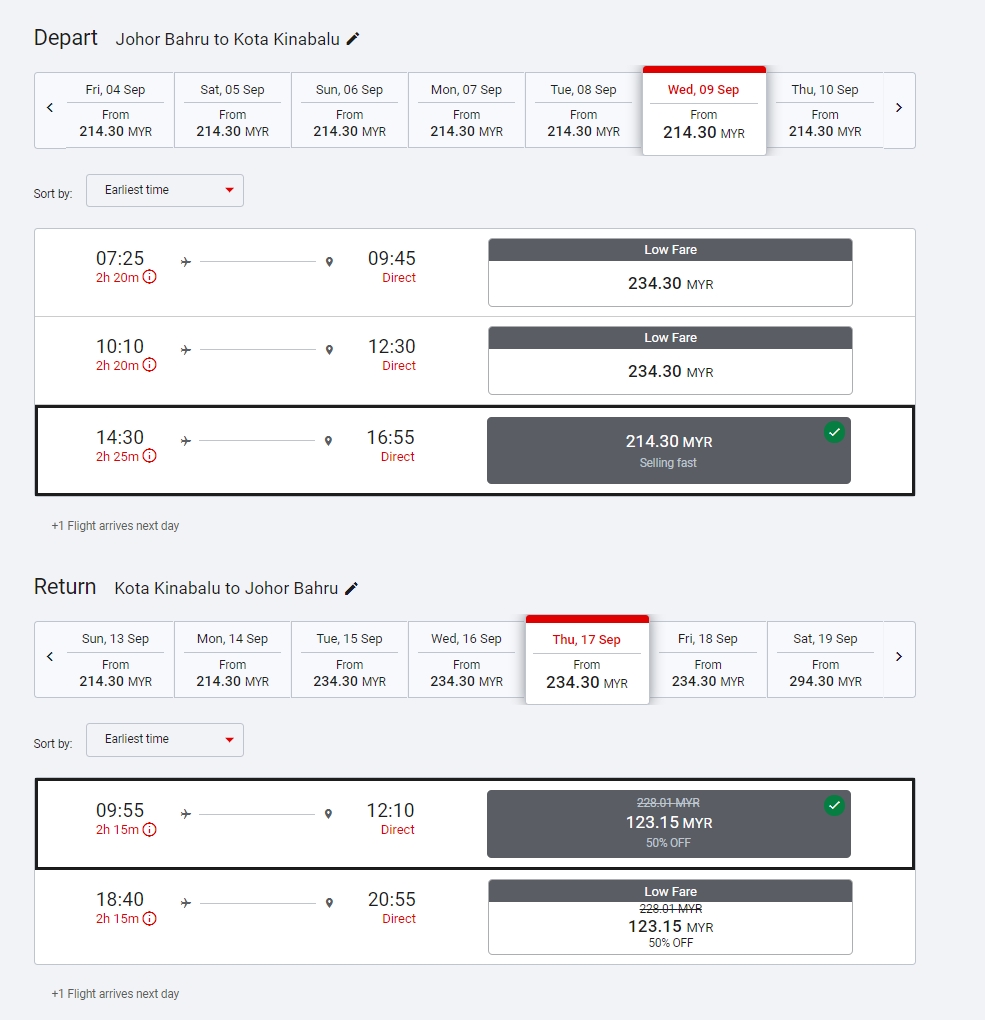Toggle the selected 09:55 return 123.15 MYR fare

point(668,823)
